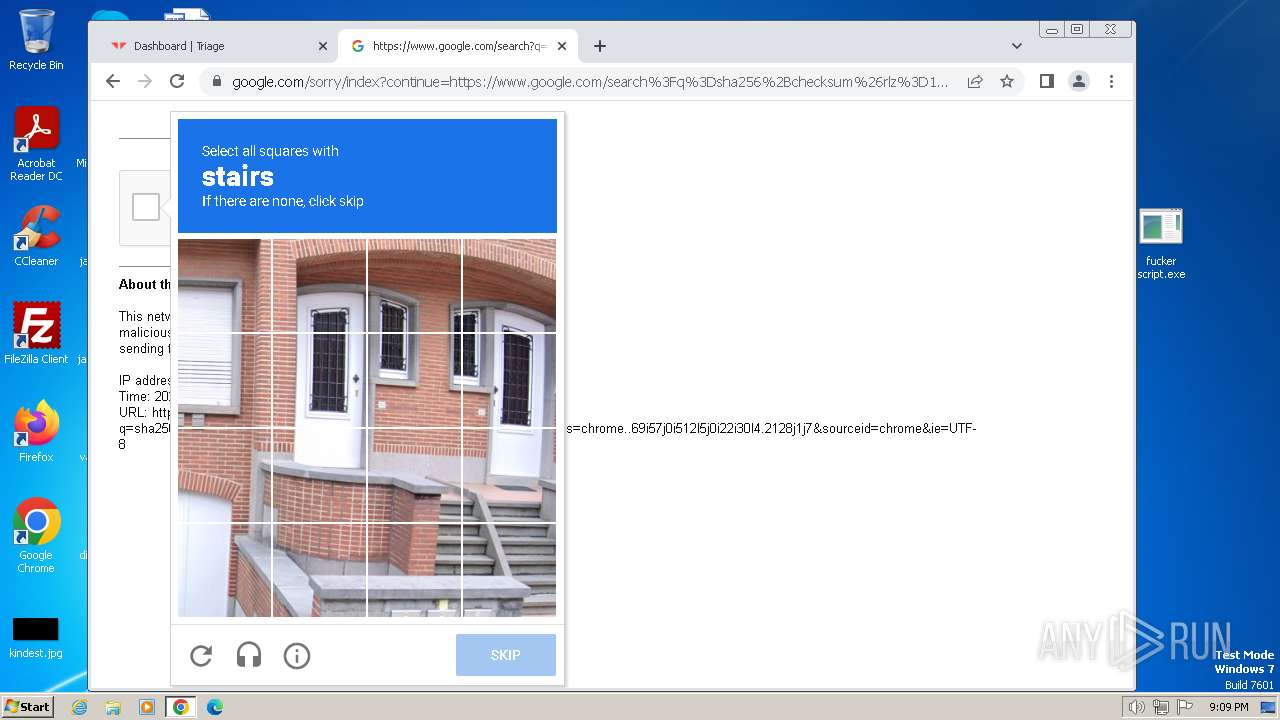1280x720 pixels.
Task: Close the Google search tab
Action: 562,46
